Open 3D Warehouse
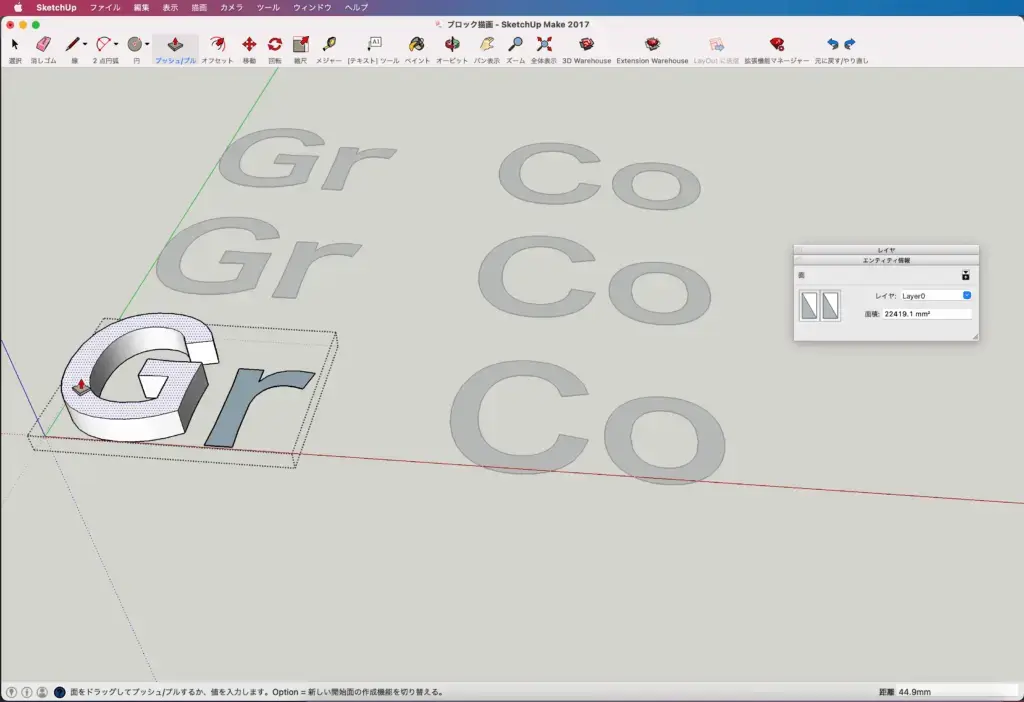The image size is (1024, 702). [586, 44]
